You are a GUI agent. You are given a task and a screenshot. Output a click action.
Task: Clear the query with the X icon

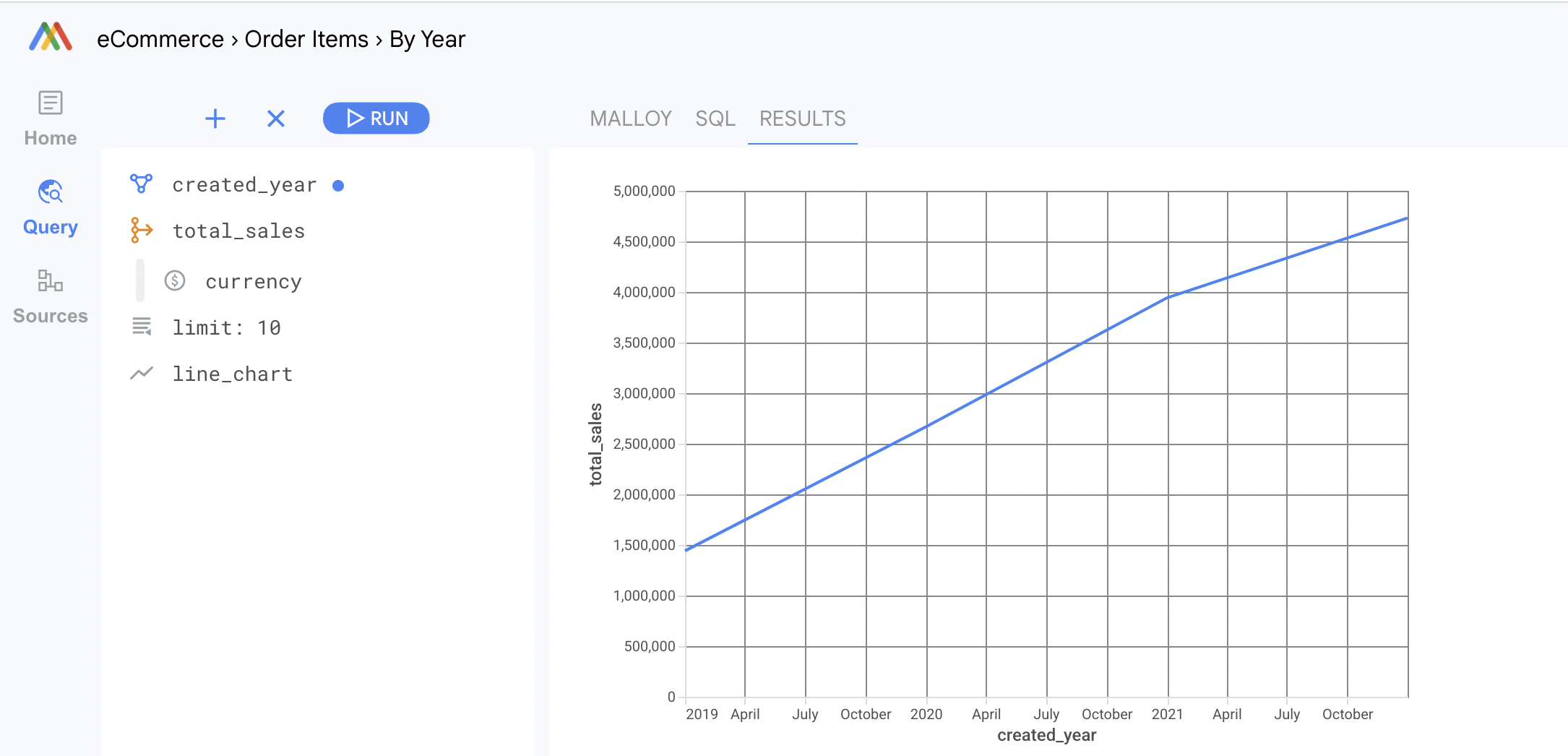point(276,118)
